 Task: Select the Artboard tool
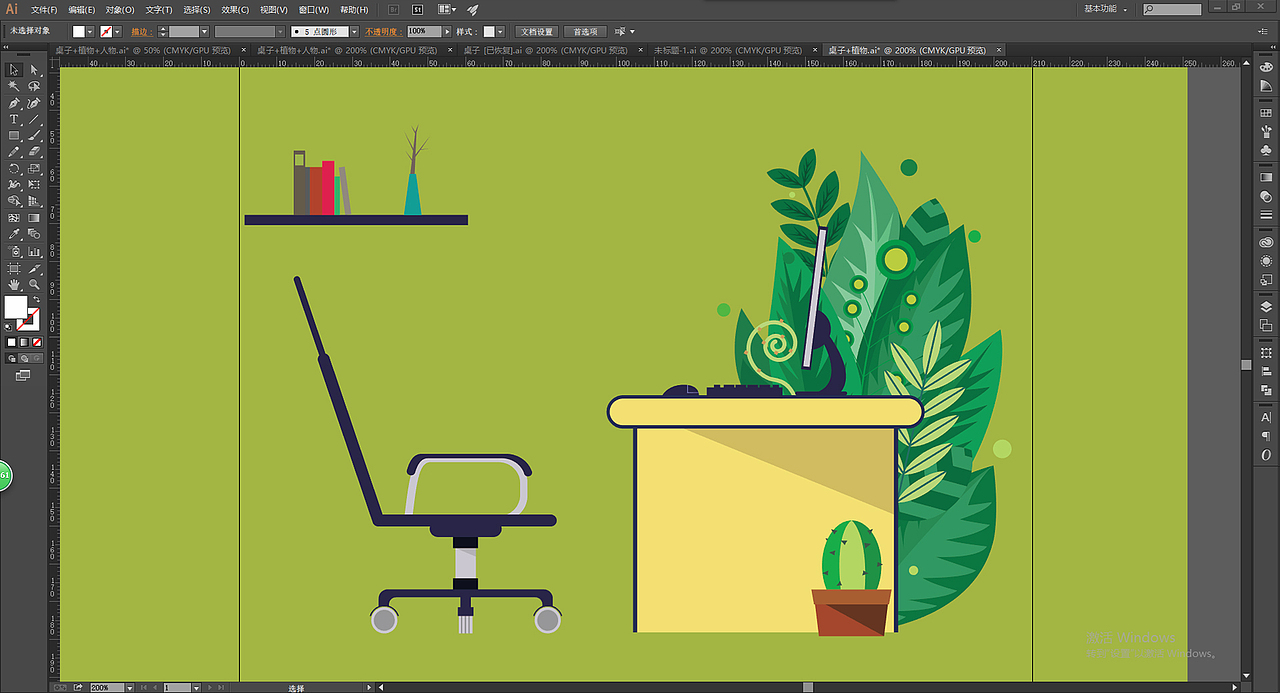tap(14, 268)
